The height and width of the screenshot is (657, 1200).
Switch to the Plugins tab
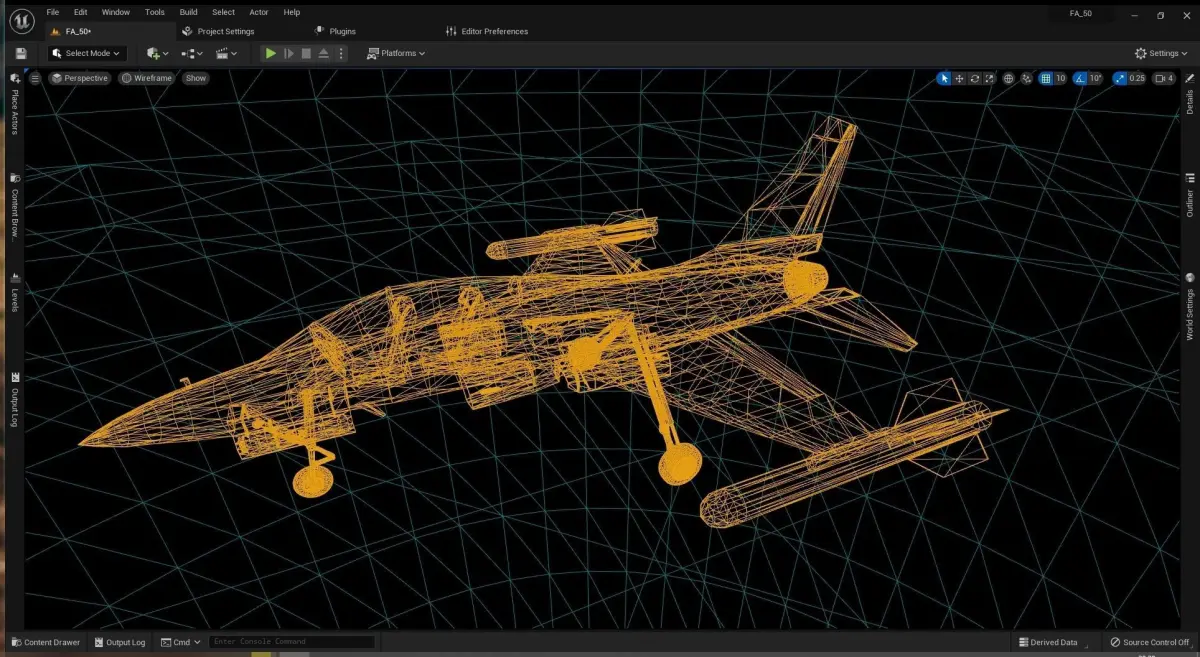tap(335, 31)
